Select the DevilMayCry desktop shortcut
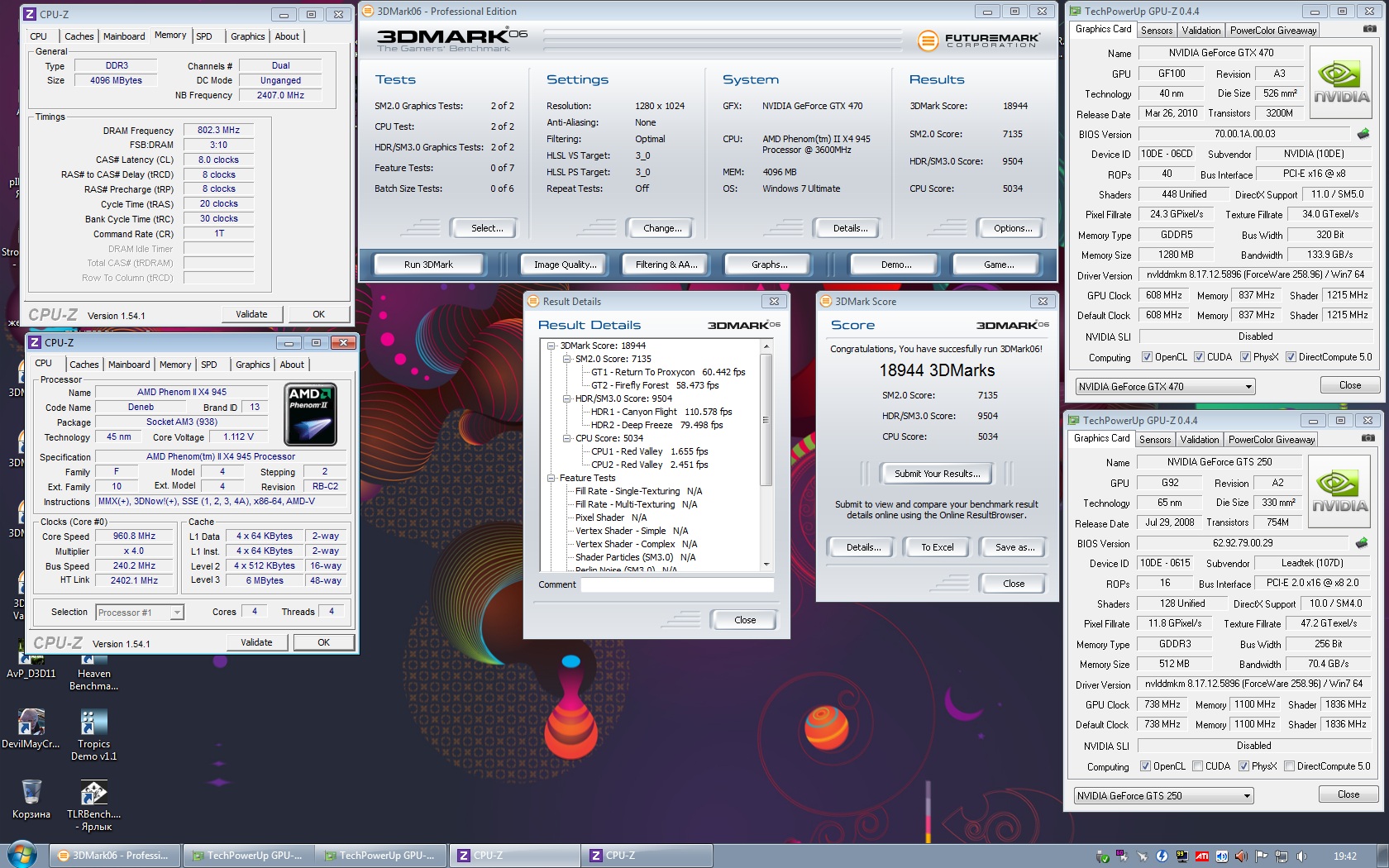 [x=31, y=729]
